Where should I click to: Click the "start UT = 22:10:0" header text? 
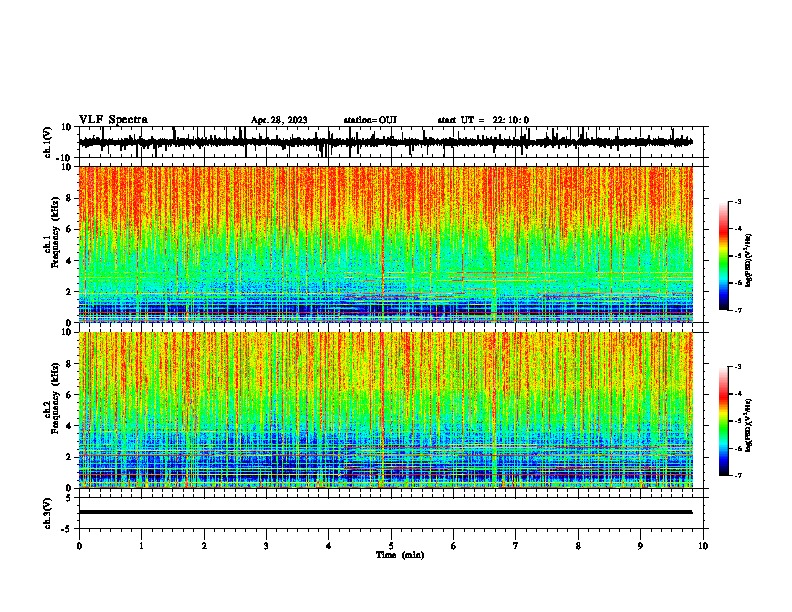click(483, 120)
